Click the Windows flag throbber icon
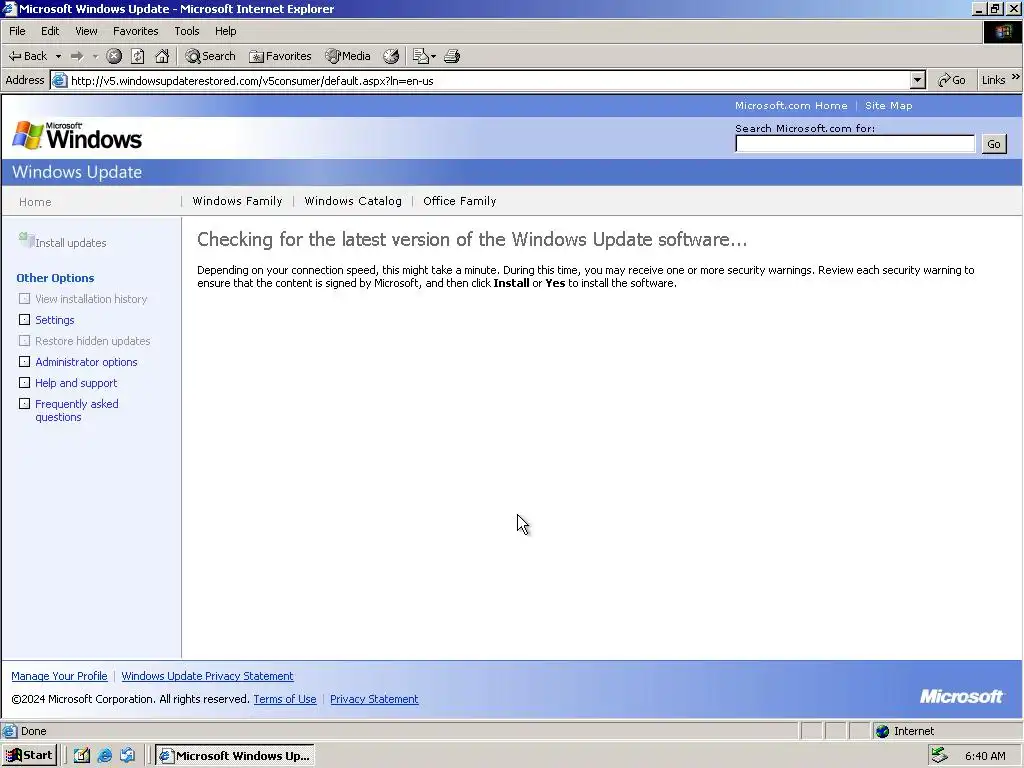The height and width of the screenshot is (768, 1024). click(x=1002, y=31)
